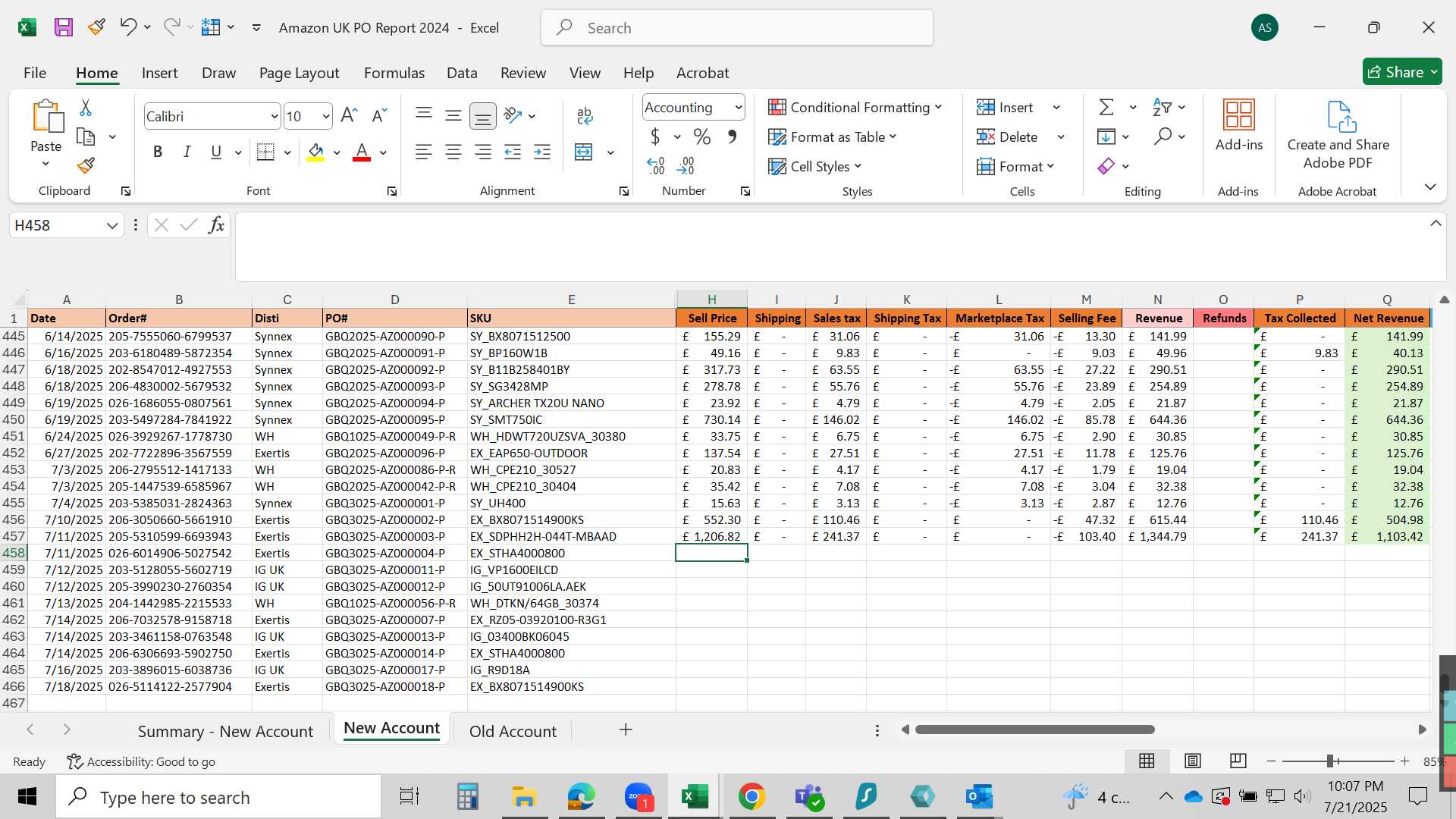Open the Accounting number format dropdown
Screen dimensions: 1456x819
click(x=738, y=108)
